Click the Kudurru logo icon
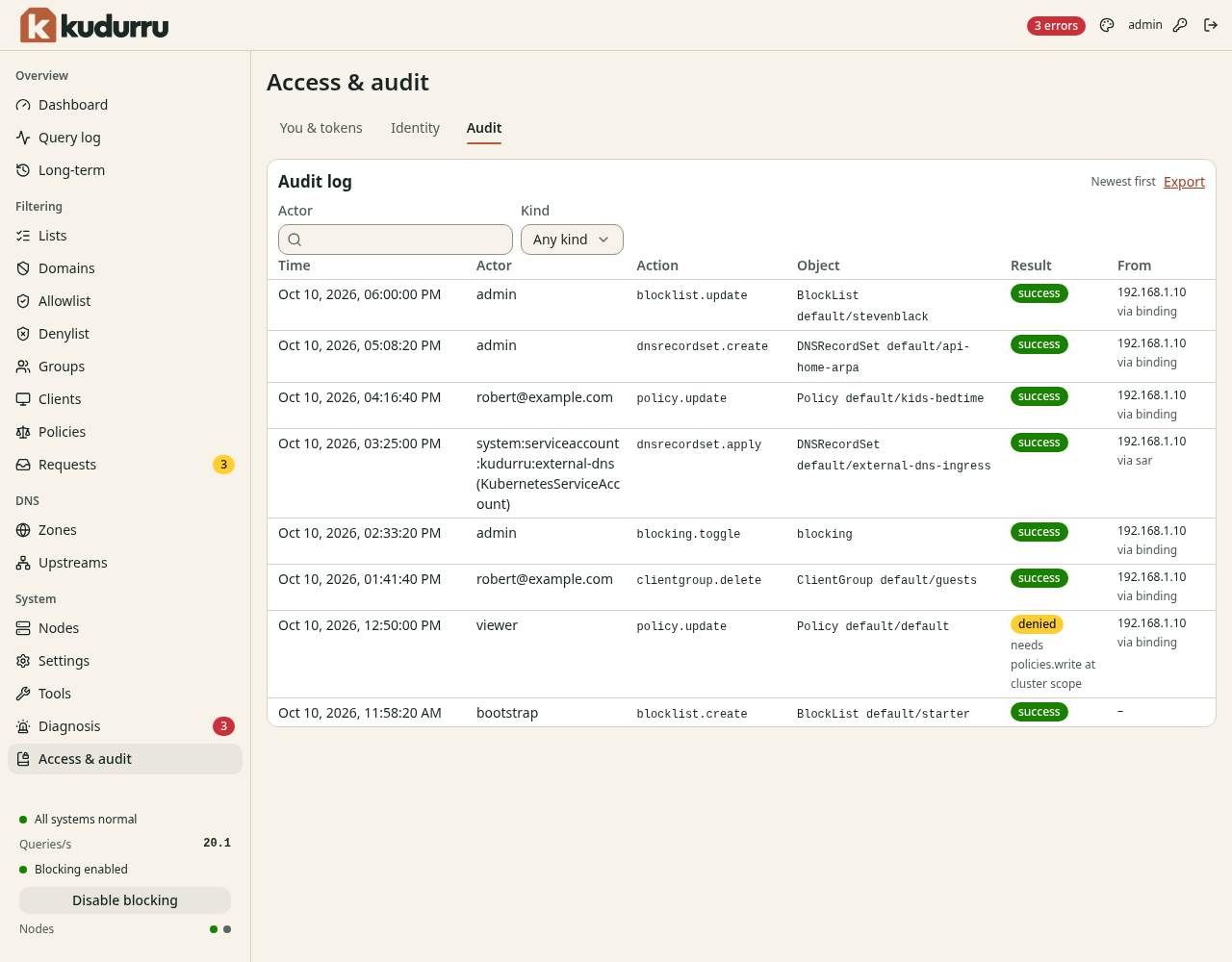 pos(38,25)
